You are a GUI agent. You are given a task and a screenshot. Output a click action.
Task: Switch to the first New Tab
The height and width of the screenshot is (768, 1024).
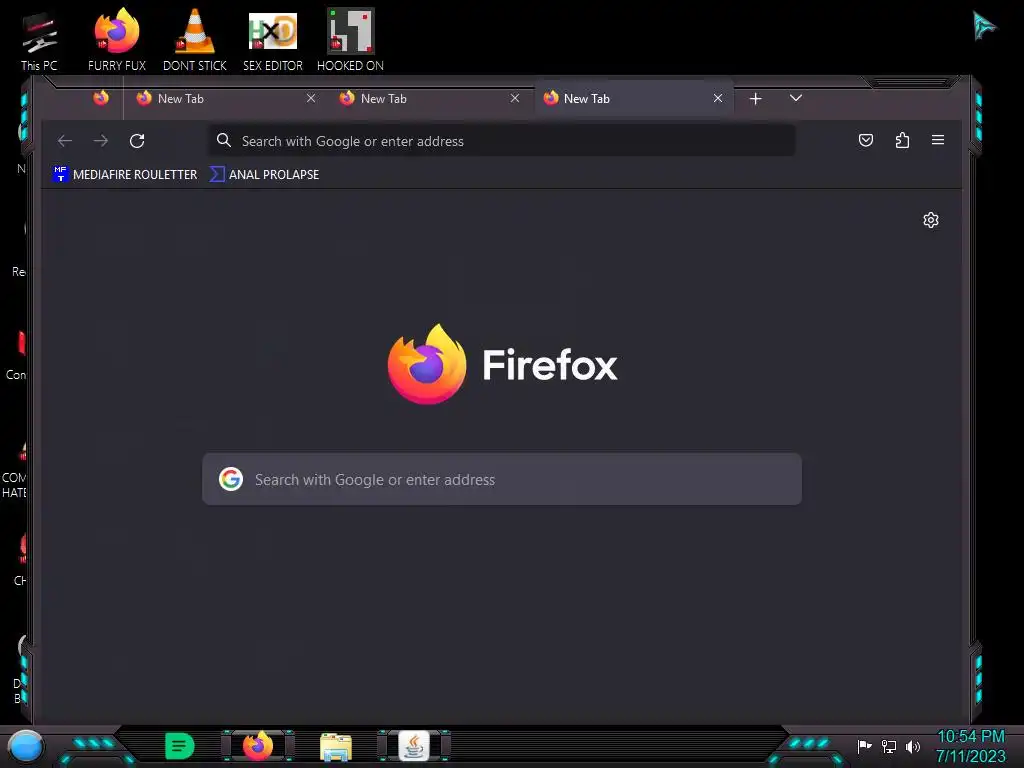[225, 99]
